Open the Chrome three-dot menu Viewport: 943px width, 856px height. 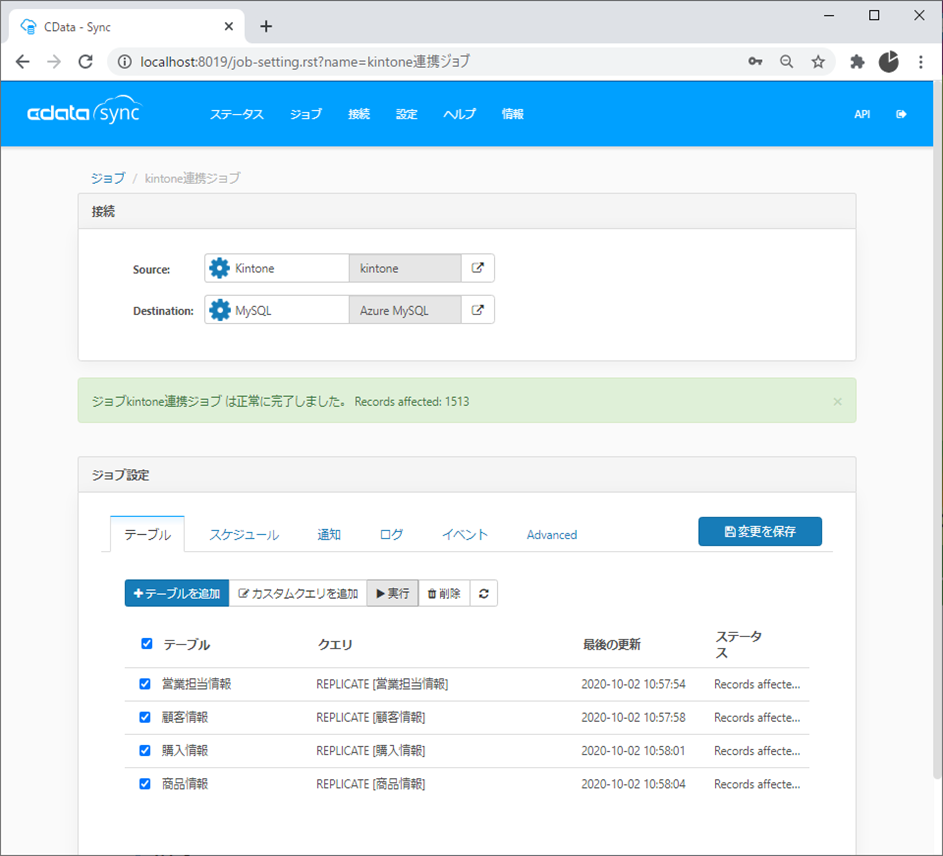coord(921,61)
